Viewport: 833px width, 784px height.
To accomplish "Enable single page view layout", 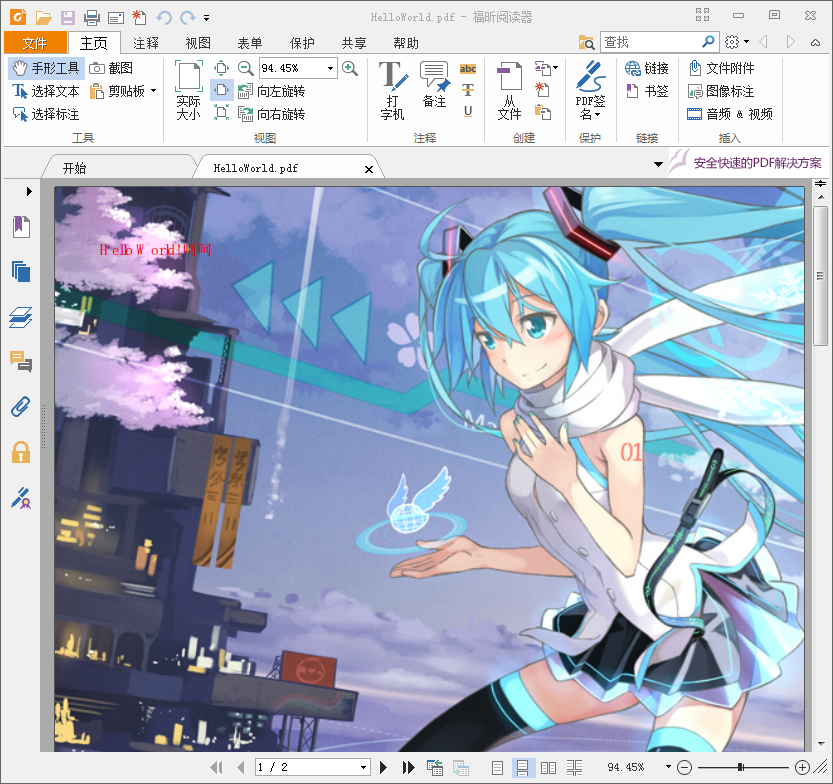I will pyautogui.click(x=497, y=768).
